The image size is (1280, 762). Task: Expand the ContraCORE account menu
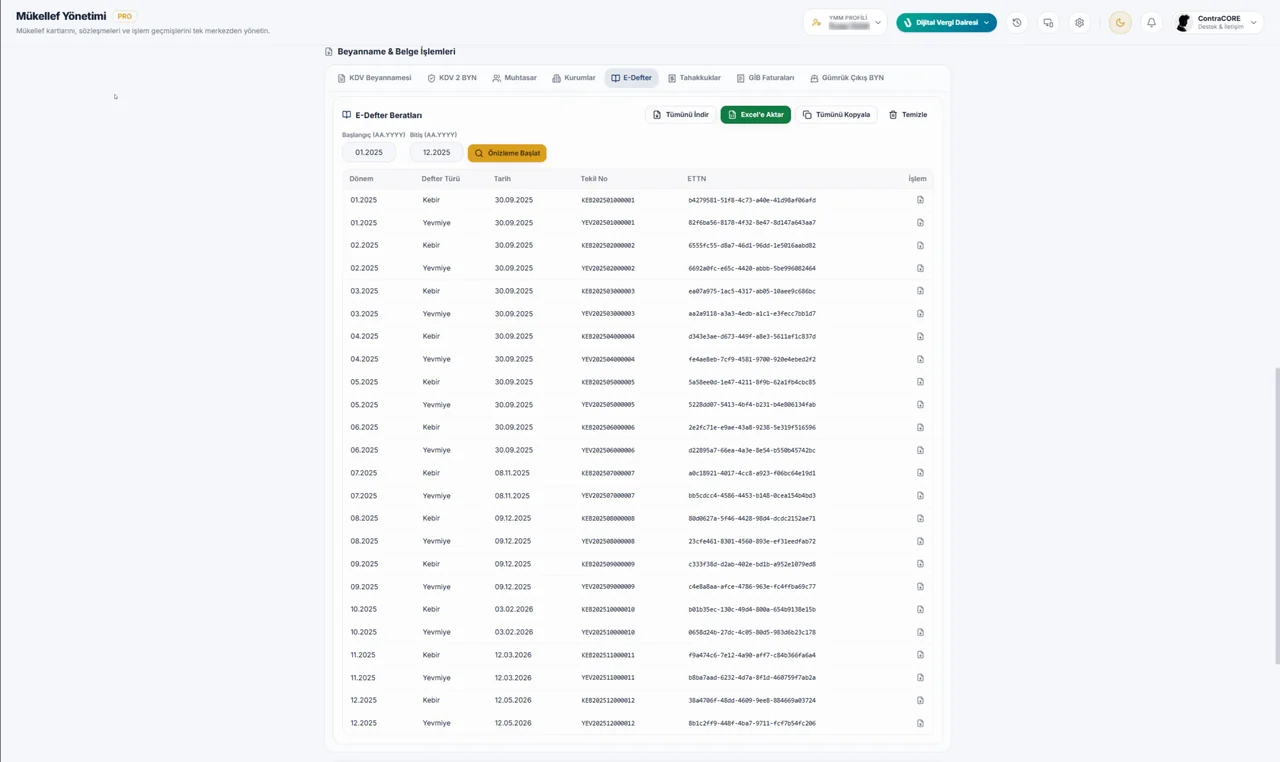pos(1217,22)
